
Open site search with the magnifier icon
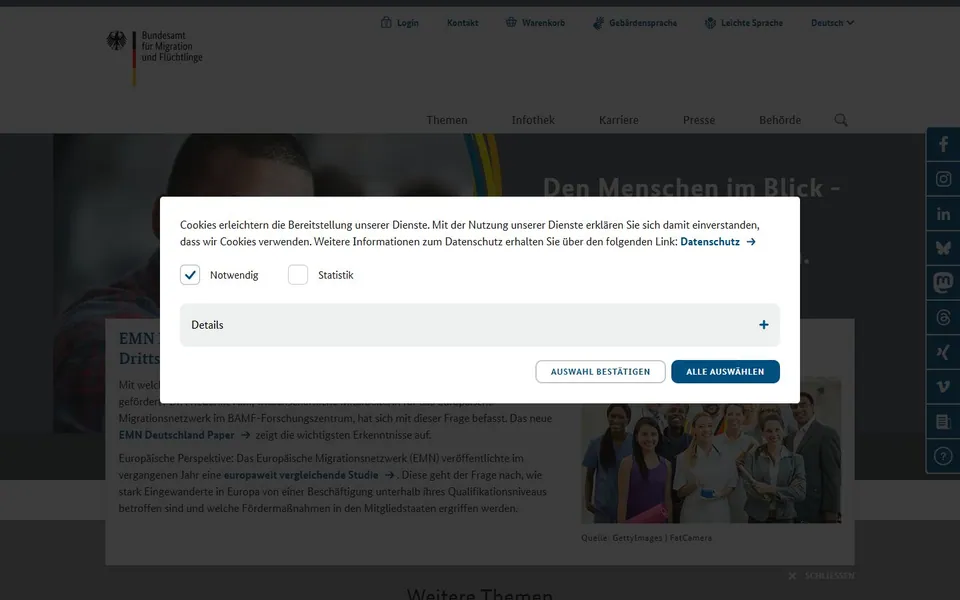[841, 120]
